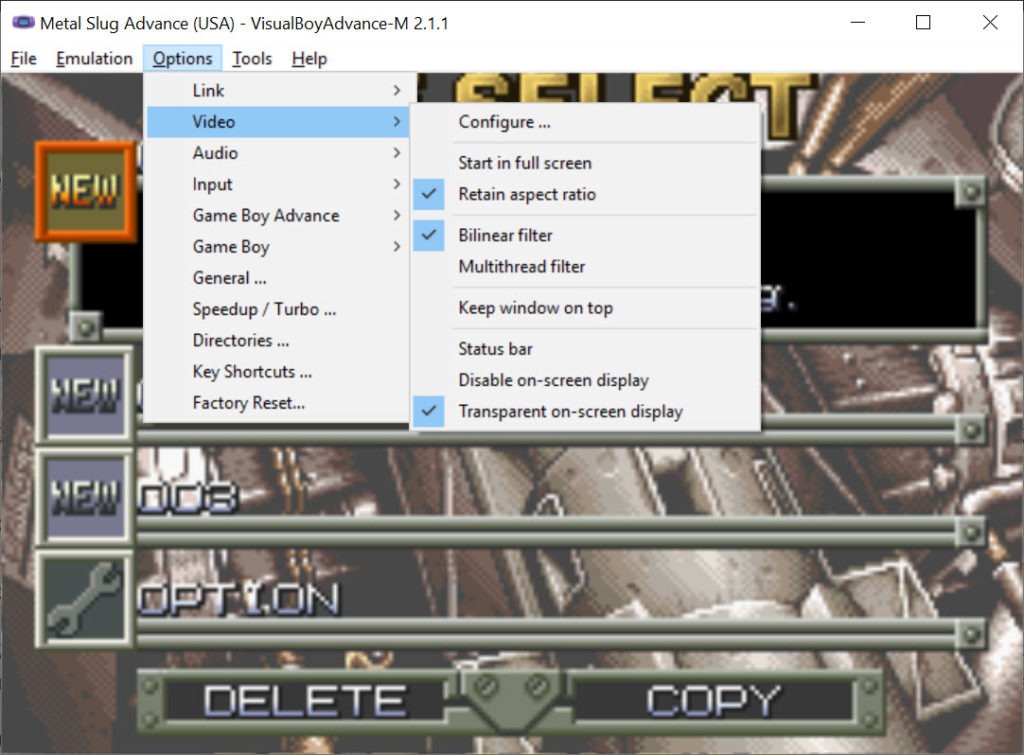Enable the Multithread filter option
Viewport: 1024px width, 755px height.
pyautogui.click(x=584, y=266)
